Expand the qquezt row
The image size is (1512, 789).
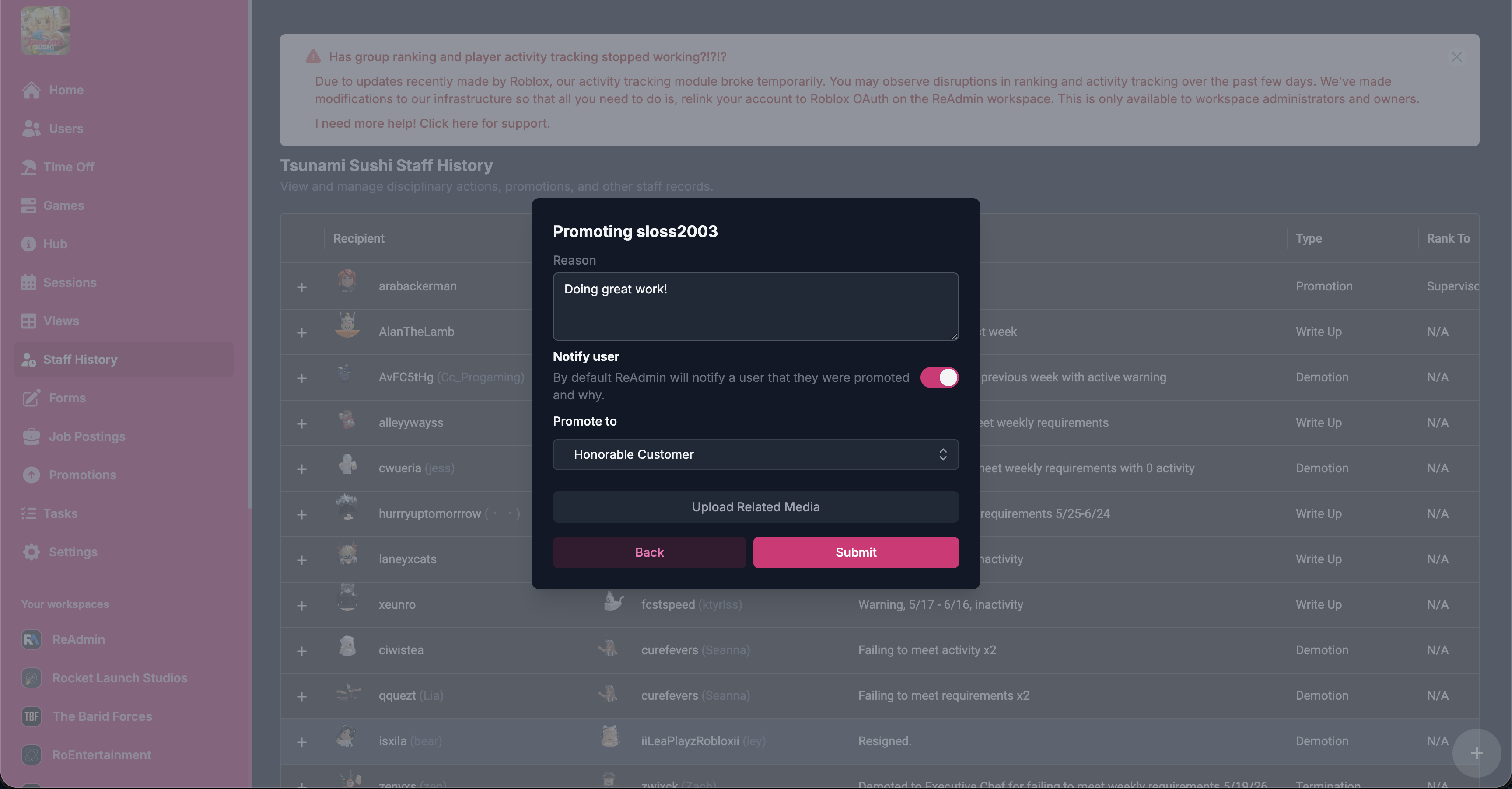[x=302, y=696]
